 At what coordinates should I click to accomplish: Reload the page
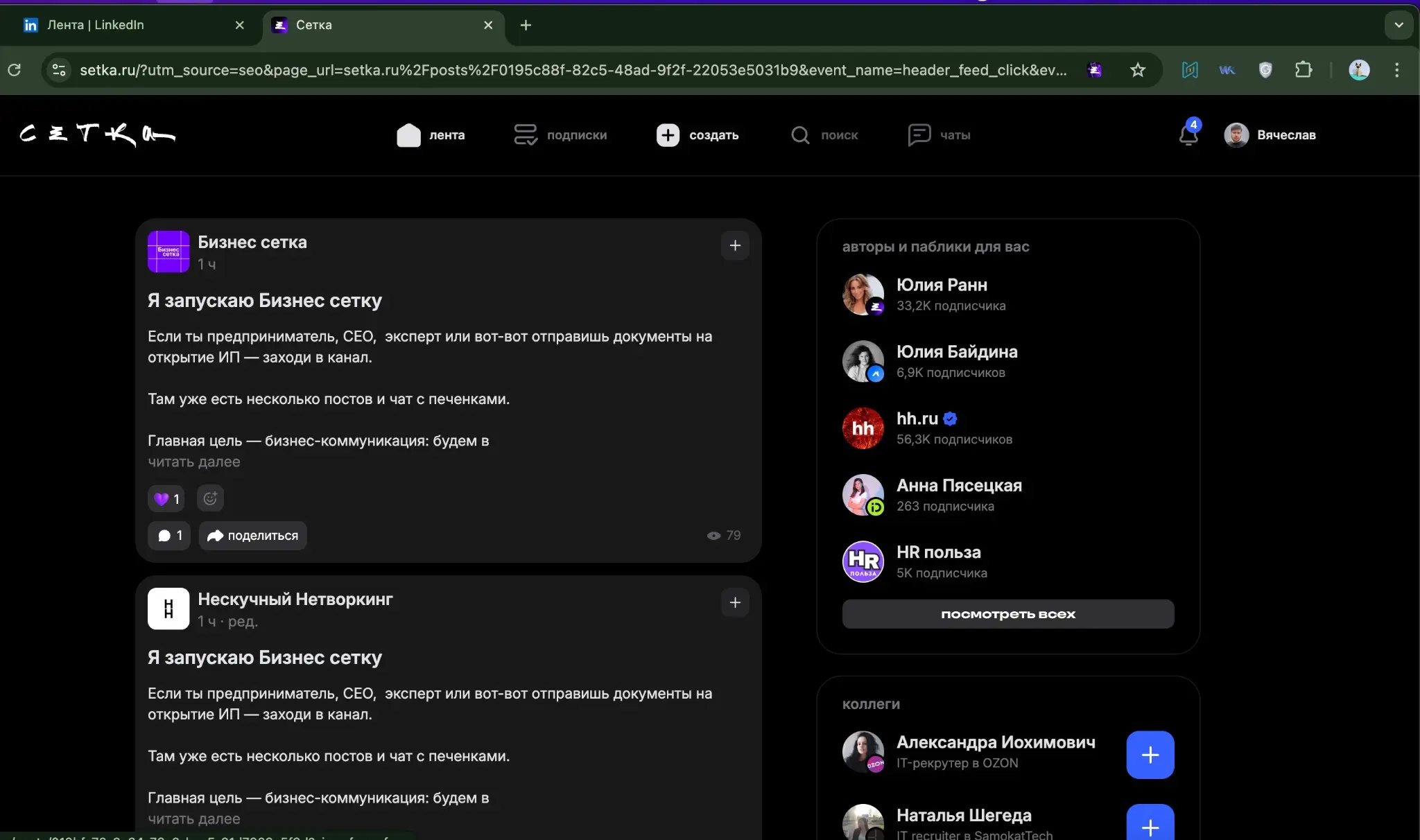coord(15,69)
